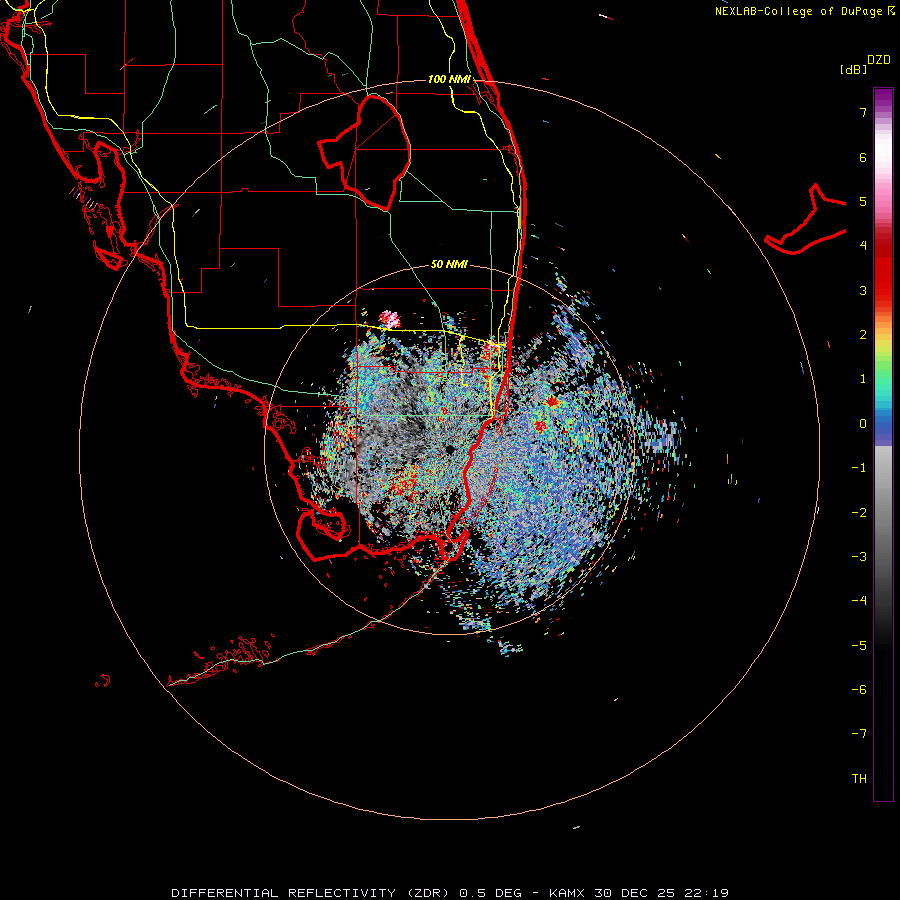Screen dimensions: 900x900
Task: Click the -3 value on color scale
Action: [x=859, y=557]
